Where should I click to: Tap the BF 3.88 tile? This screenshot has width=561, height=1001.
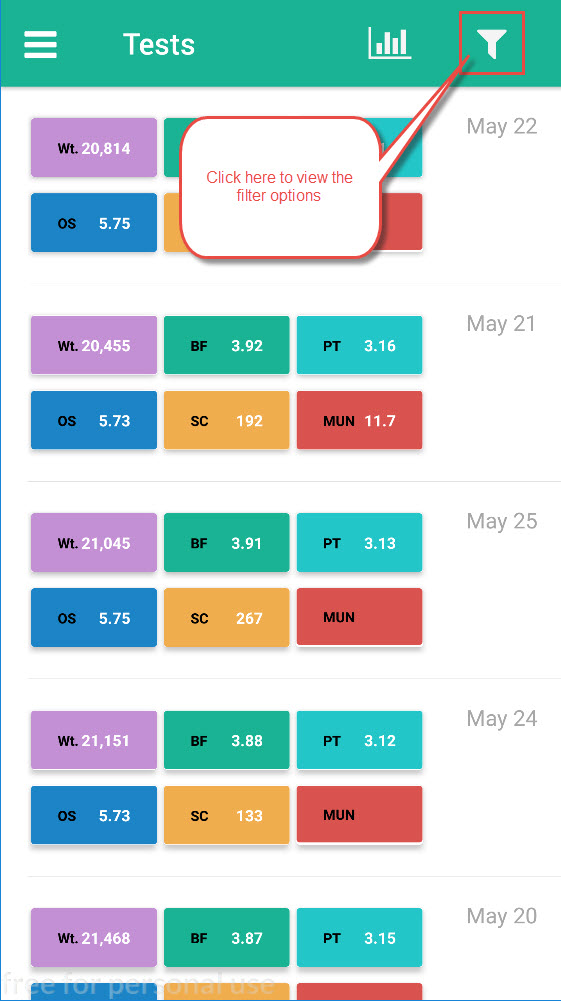227,741
